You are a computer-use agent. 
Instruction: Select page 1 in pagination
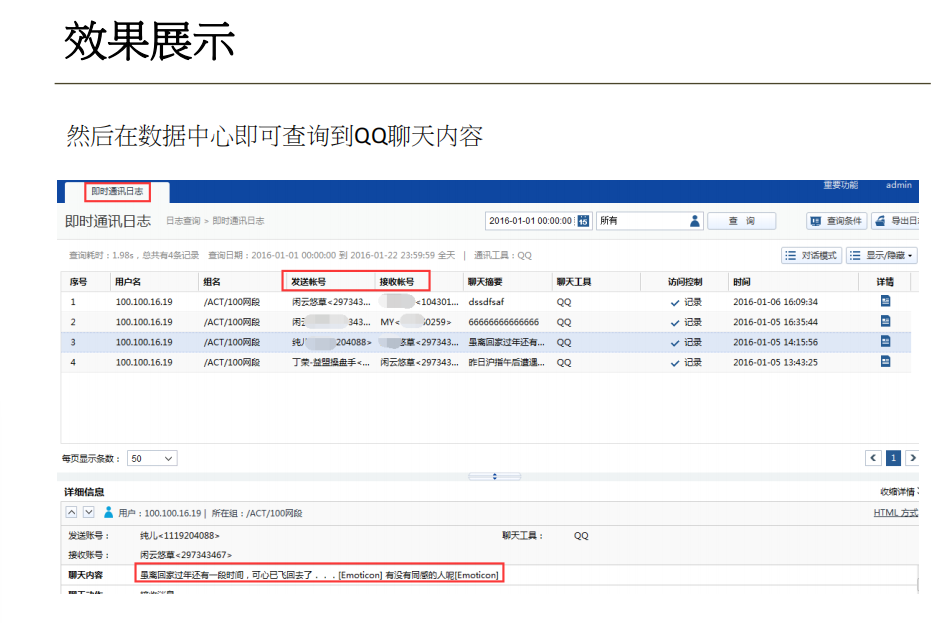pos(893,458)
